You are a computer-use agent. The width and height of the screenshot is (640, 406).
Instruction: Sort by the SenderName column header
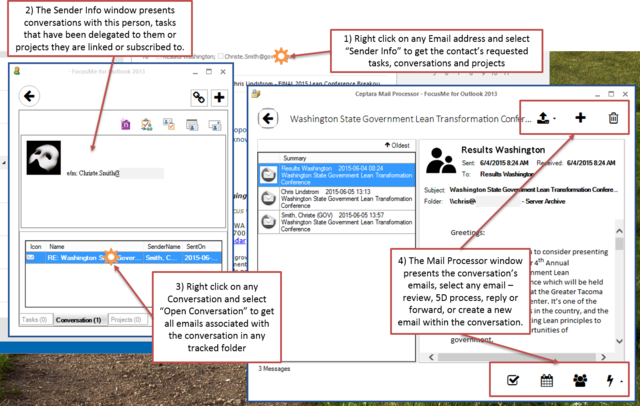[x=164, y=246]
